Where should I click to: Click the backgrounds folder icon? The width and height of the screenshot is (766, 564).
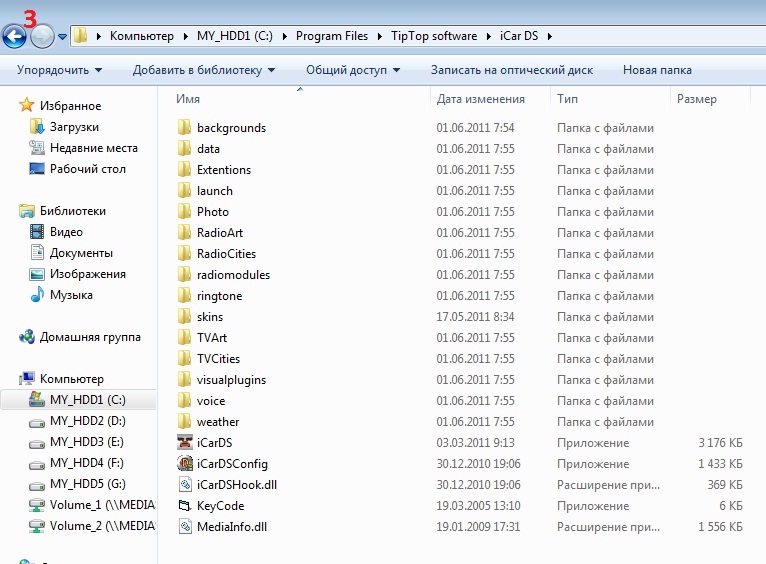pos(184,128)
